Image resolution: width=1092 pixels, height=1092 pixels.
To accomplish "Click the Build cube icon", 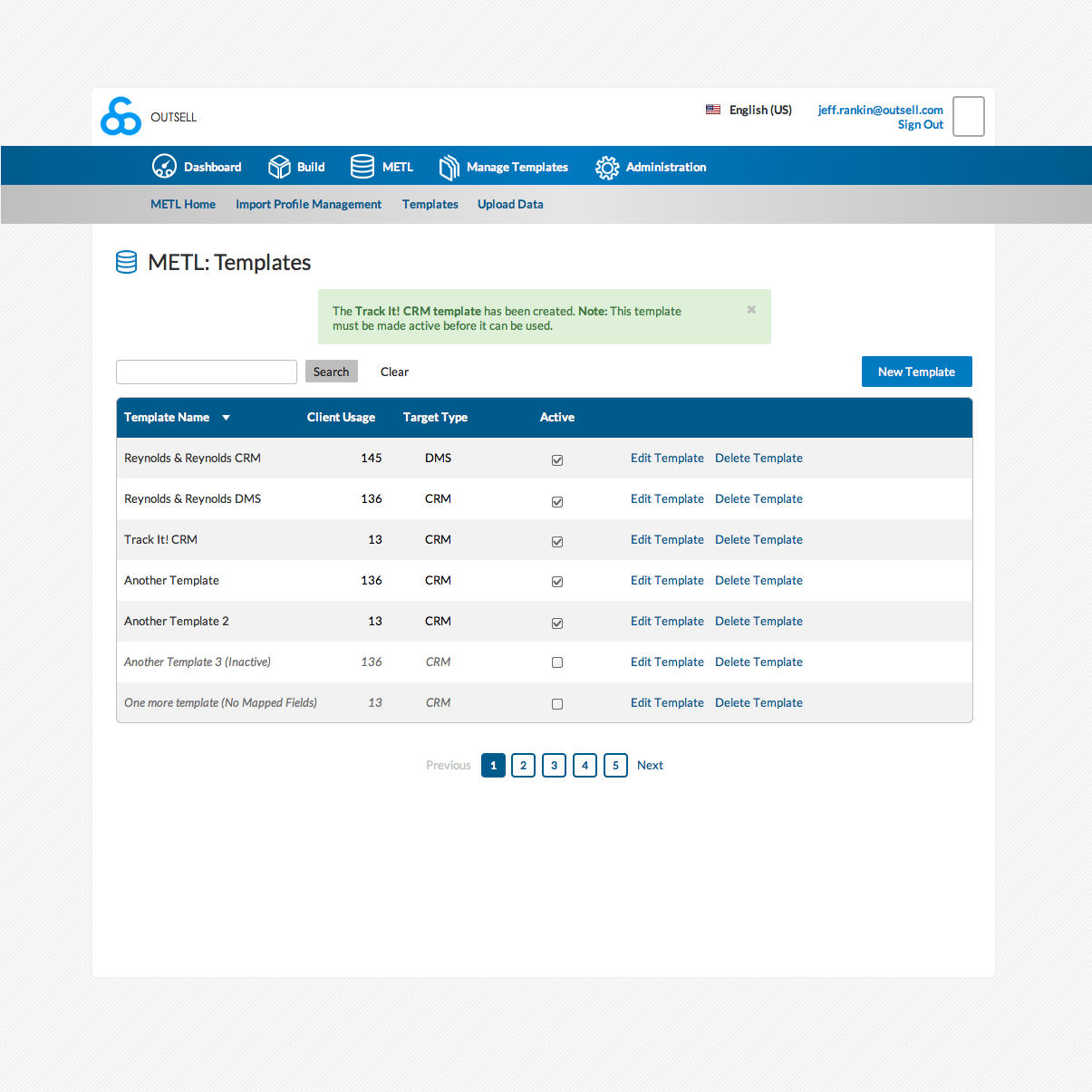I will [279, 167].
